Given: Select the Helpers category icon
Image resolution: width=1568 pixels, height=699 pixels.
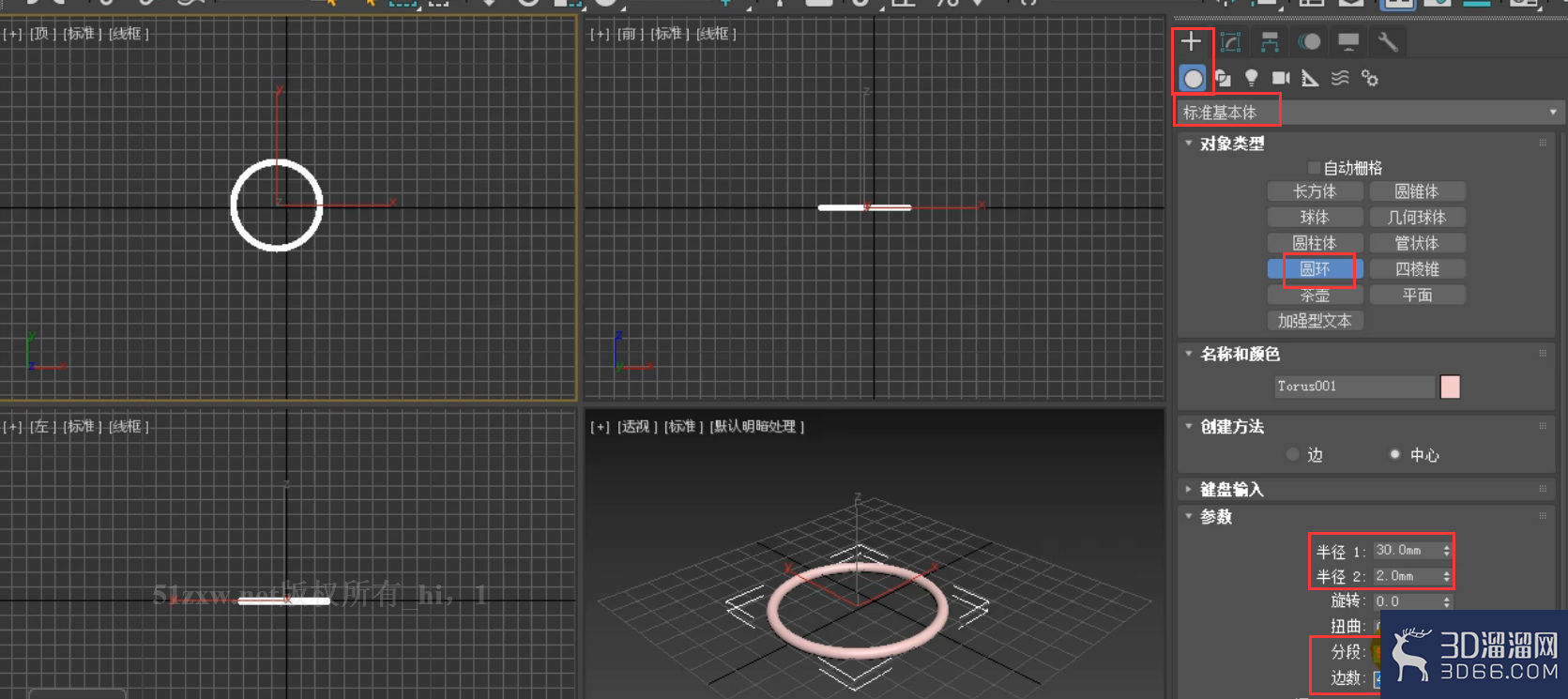Looking at the screenshot, I should pos(1310,78).
